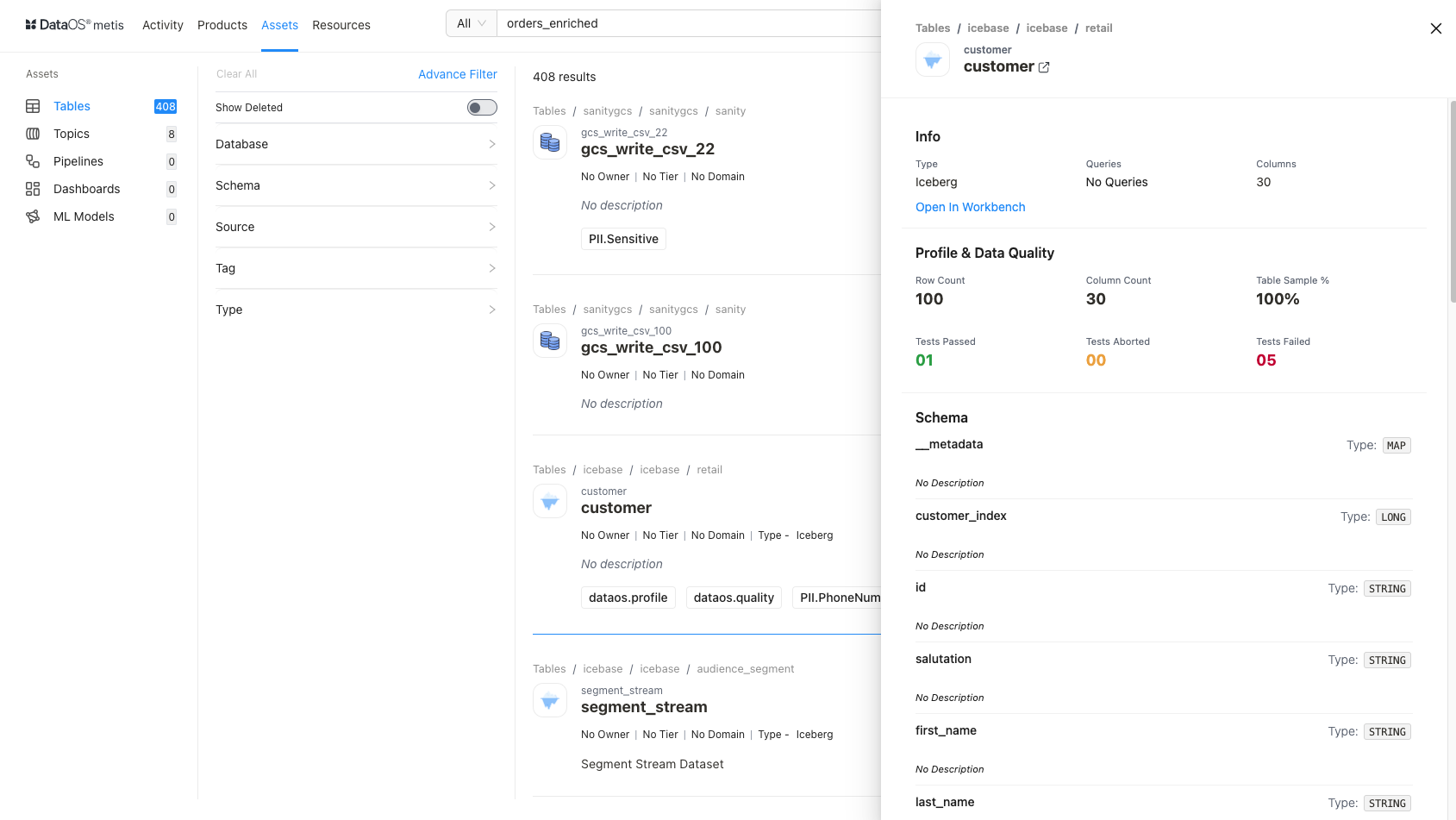Click customer result Iceberg icon
This screenshot has height=820, width=1456.
tap(550, 501)
